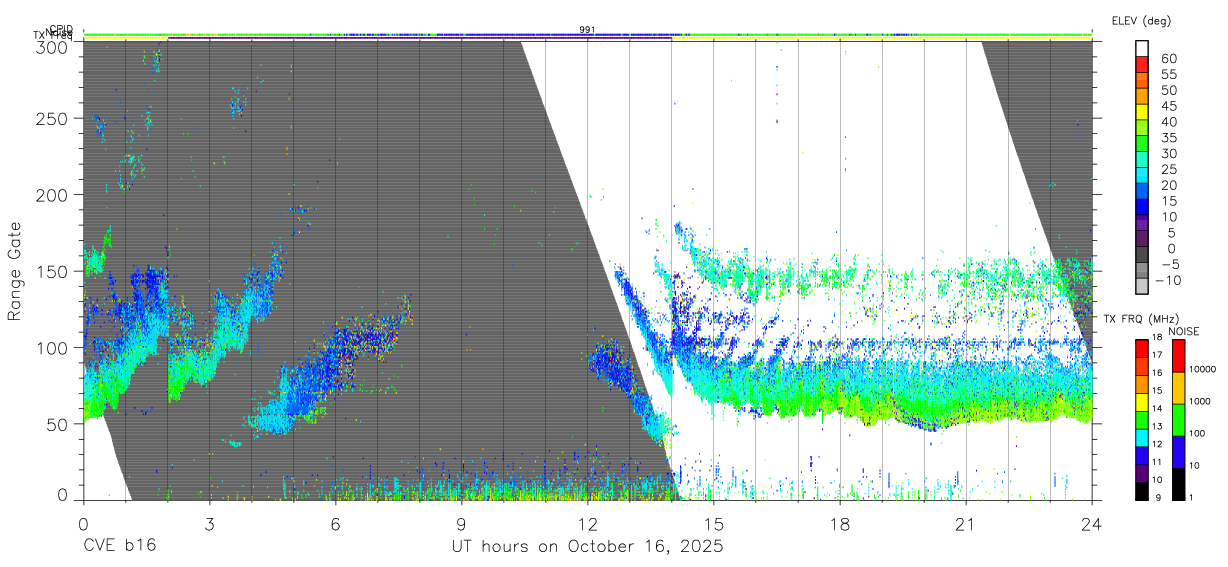Click x-axis tick label '18'

[x=840, y=523]
